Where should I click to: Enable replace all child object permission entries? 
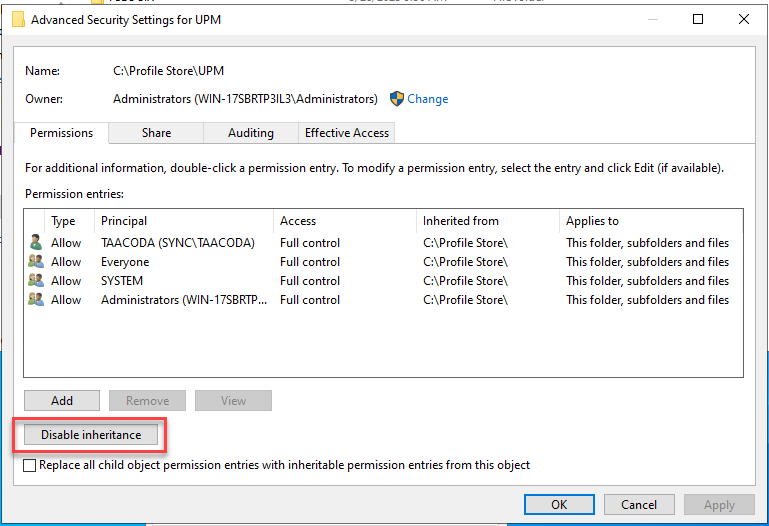tap(29, 465)
